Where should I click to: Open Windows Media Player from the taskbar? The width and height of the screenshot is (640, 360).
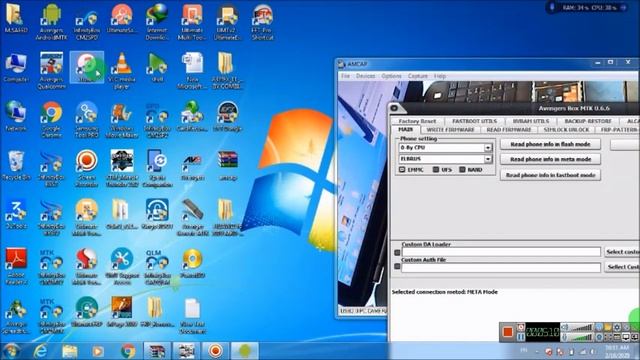(x=98, y=351)
